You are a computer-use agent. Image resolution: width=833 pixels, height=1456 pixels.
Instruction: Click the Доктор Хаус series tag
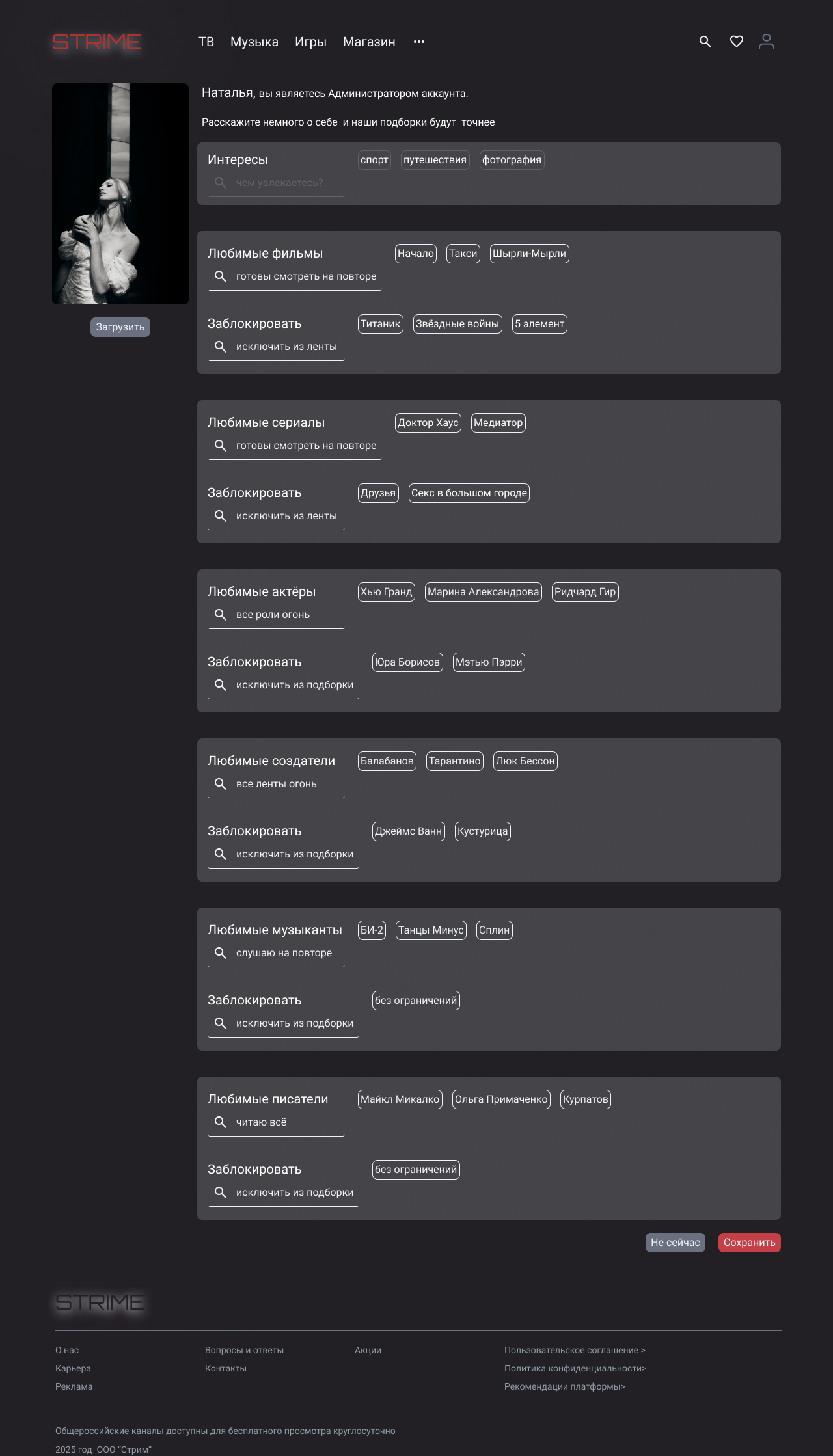428,423
